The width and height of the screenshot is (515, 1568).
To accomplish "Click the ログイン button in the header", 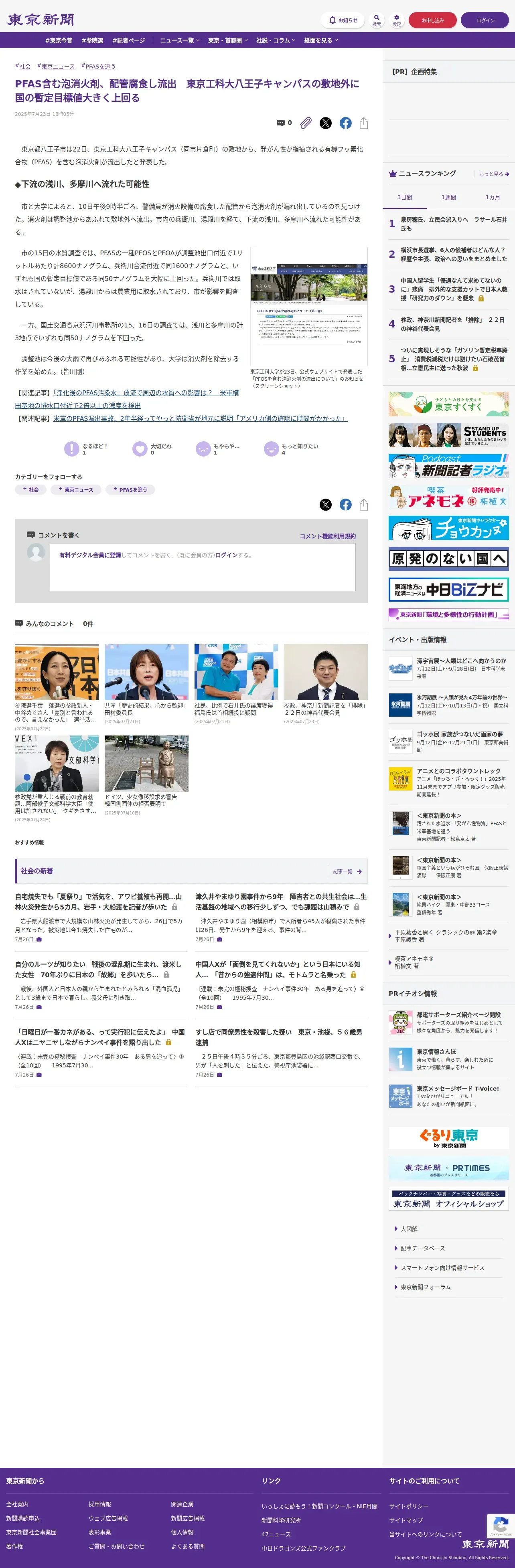I will 485,20.
